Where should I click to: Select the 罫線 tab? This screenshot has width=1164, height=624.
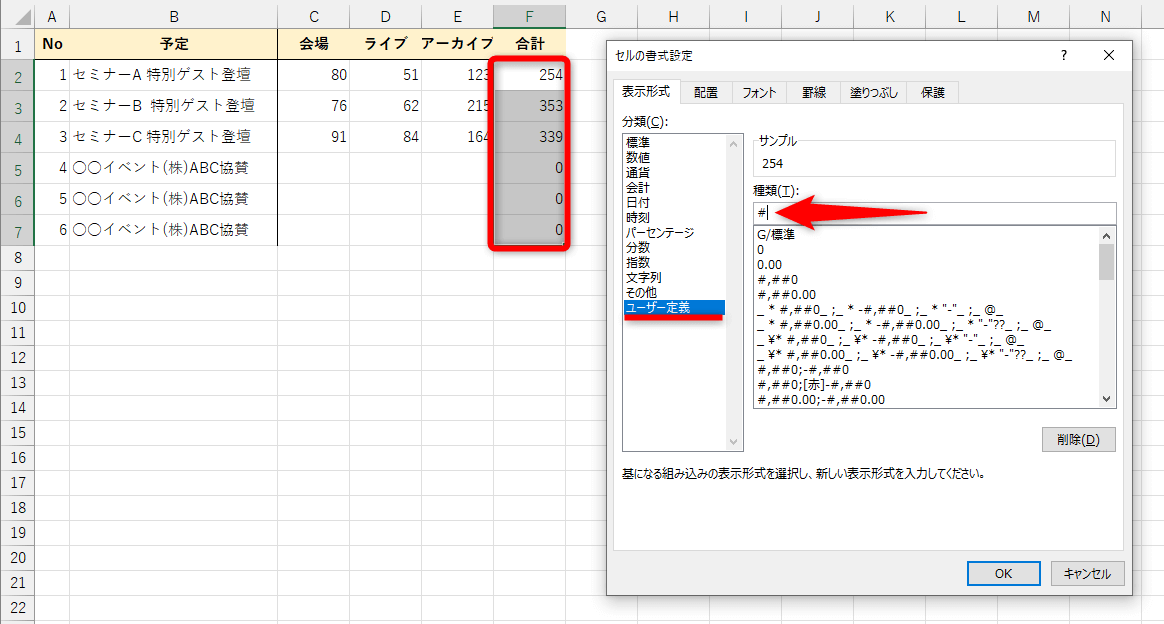pyautogui.click(x=814, y=91)
